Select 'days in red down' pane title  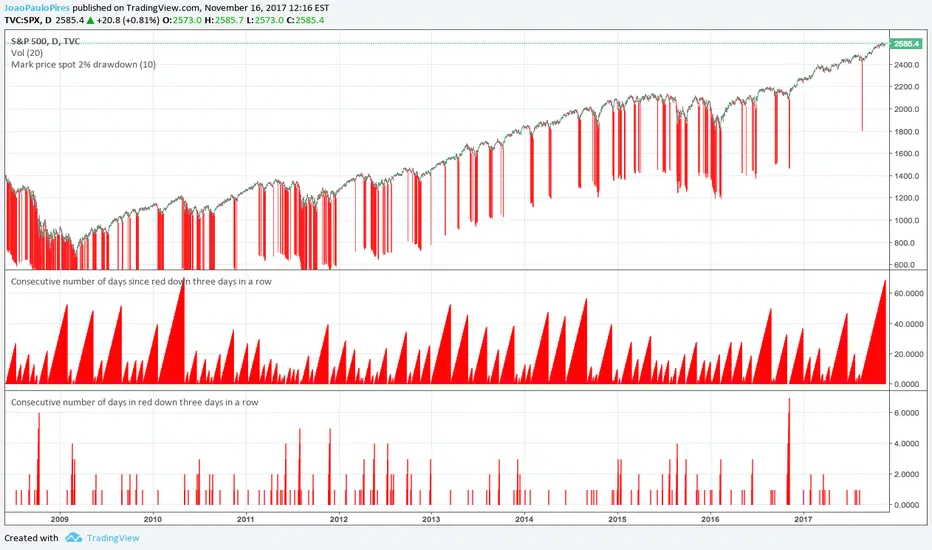[134, 402]
